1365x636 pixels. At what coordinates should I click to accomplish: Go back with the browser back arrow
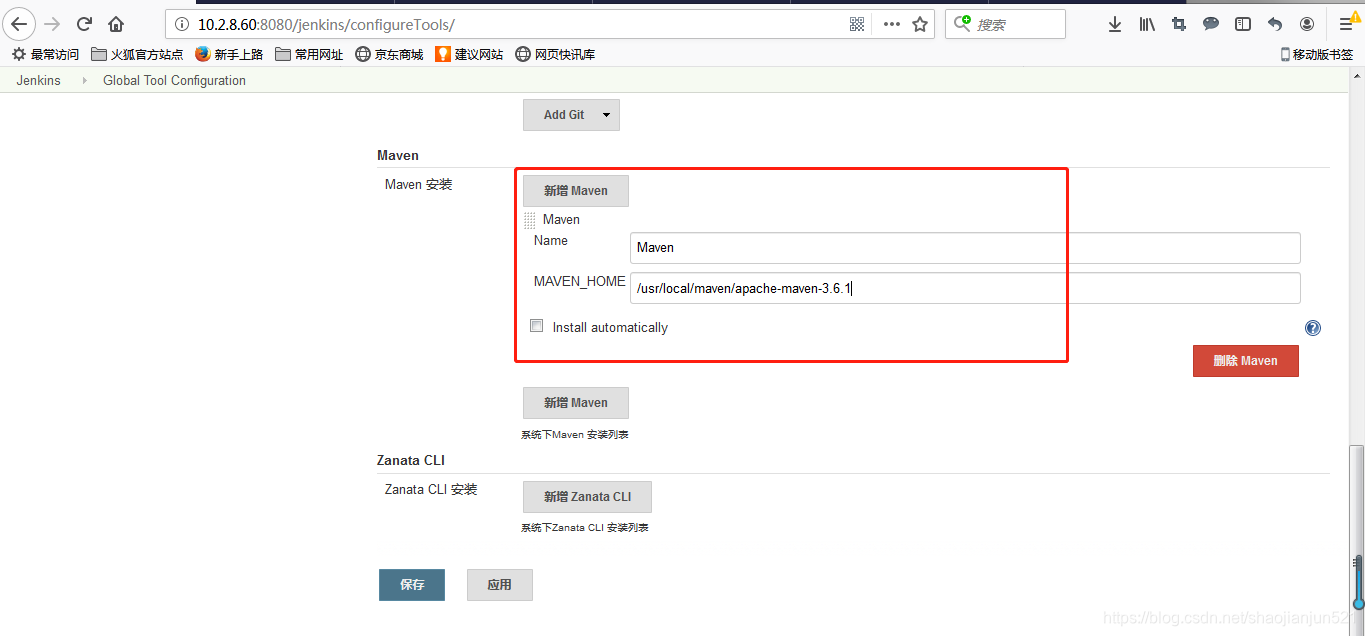point(19,24)
